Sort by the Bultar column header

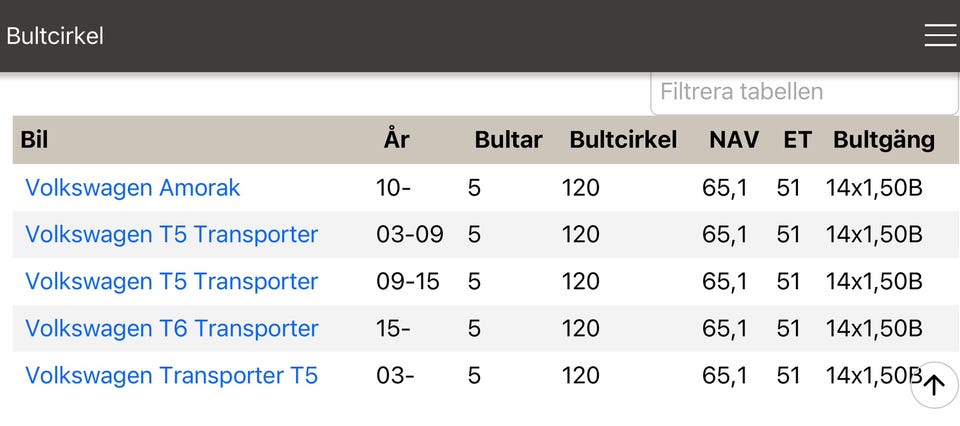508,140
